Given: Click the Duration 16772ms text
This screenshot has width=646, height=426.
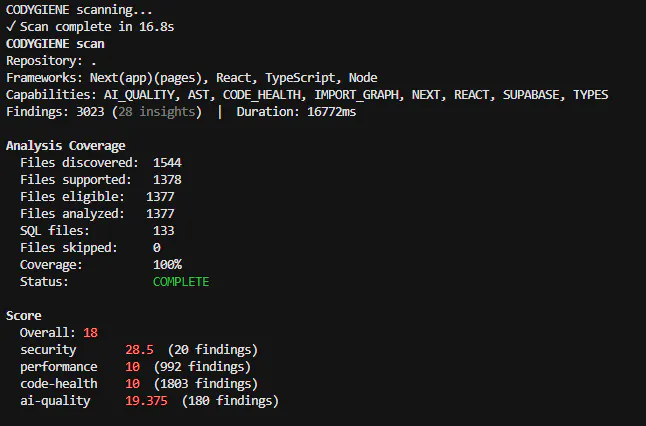Looking at the screenshot, I should (296, 112).
